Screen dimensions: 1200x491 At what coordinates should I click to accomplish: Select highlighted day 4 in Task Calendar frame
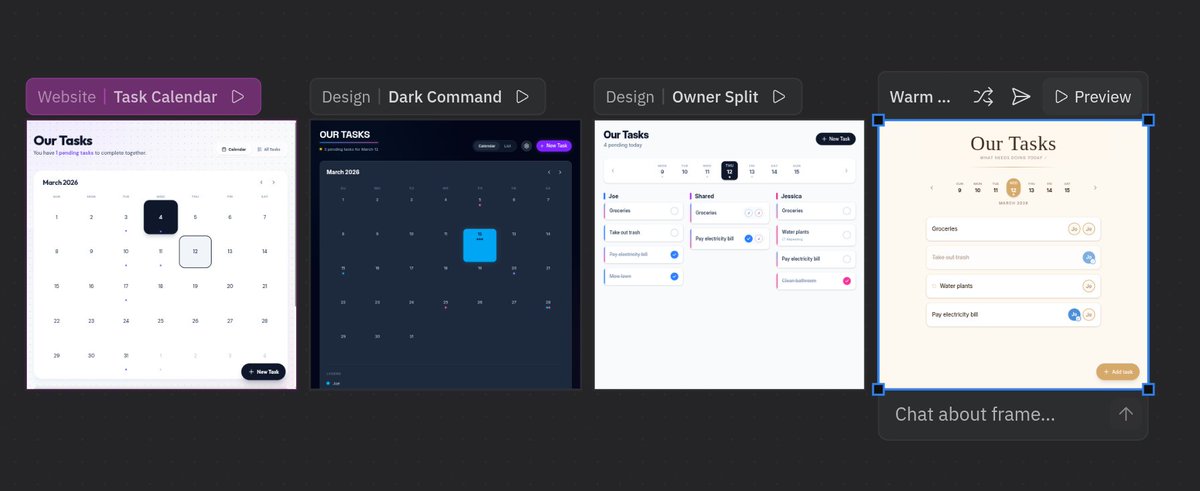tap(160, 217)
